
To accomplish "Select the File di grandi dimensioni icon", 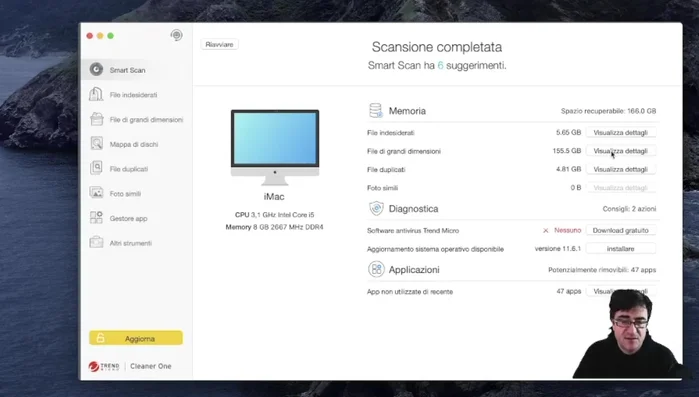I will point(96,119).
